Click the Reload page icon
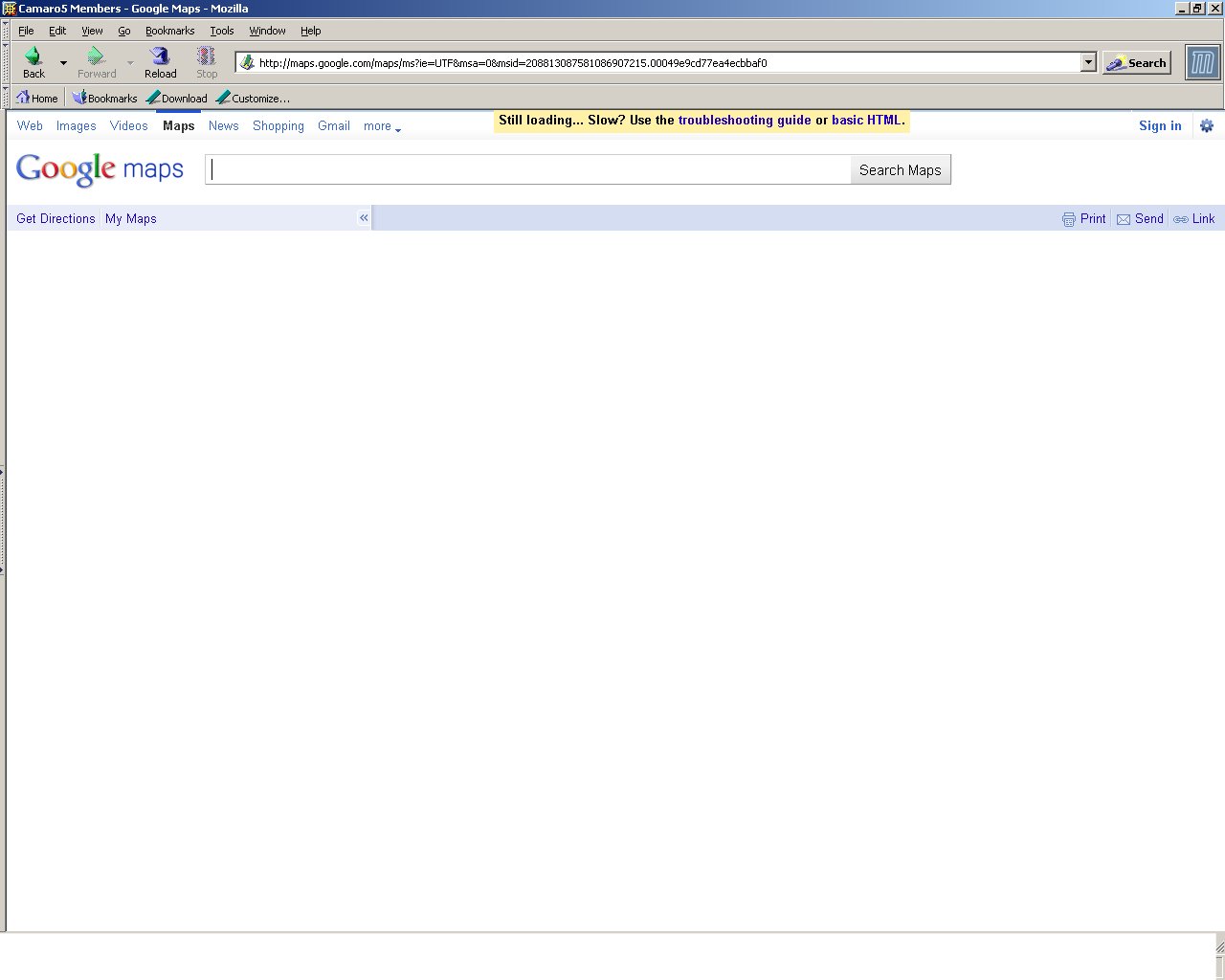This screenshot has height=980, width=1225. [x=160, y=56]
